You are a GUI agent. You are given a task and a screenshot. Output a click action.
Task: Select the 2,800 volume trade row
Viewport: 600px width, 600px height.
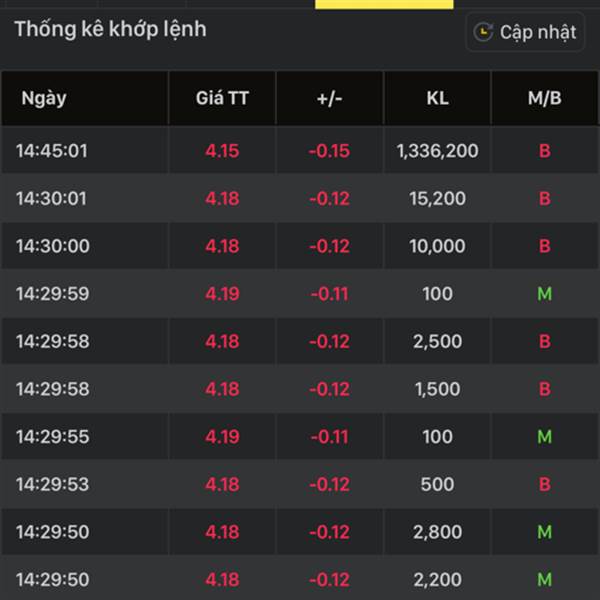click(300, 532)
